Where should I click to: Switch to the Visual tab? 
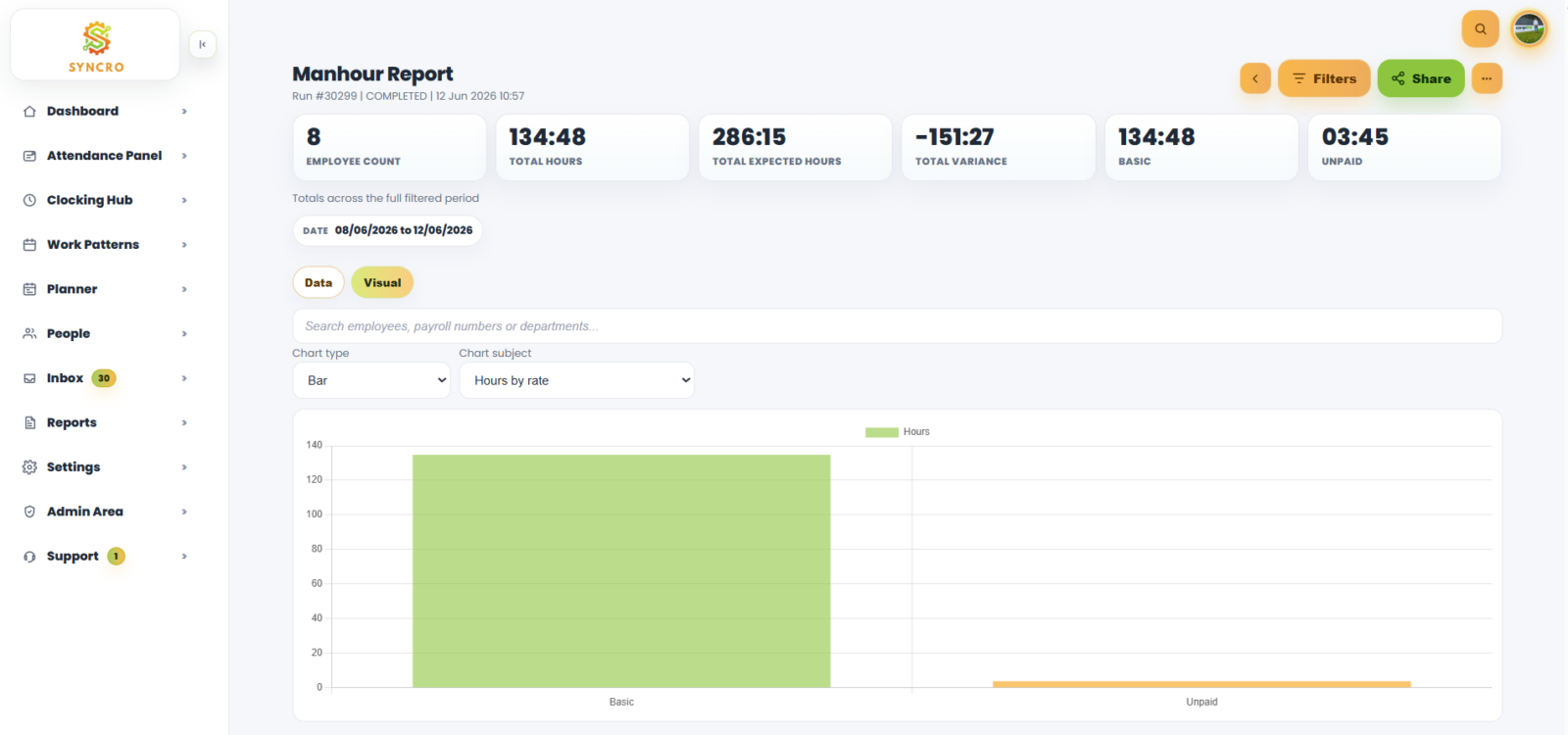tap(382, 282)
